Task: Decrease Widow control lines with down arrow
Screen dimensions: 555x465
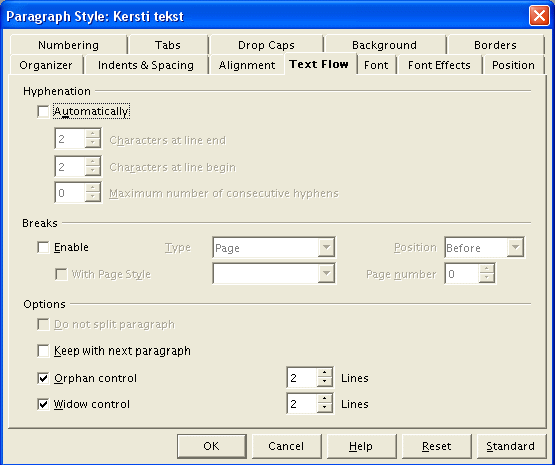Action: [325, 408]
